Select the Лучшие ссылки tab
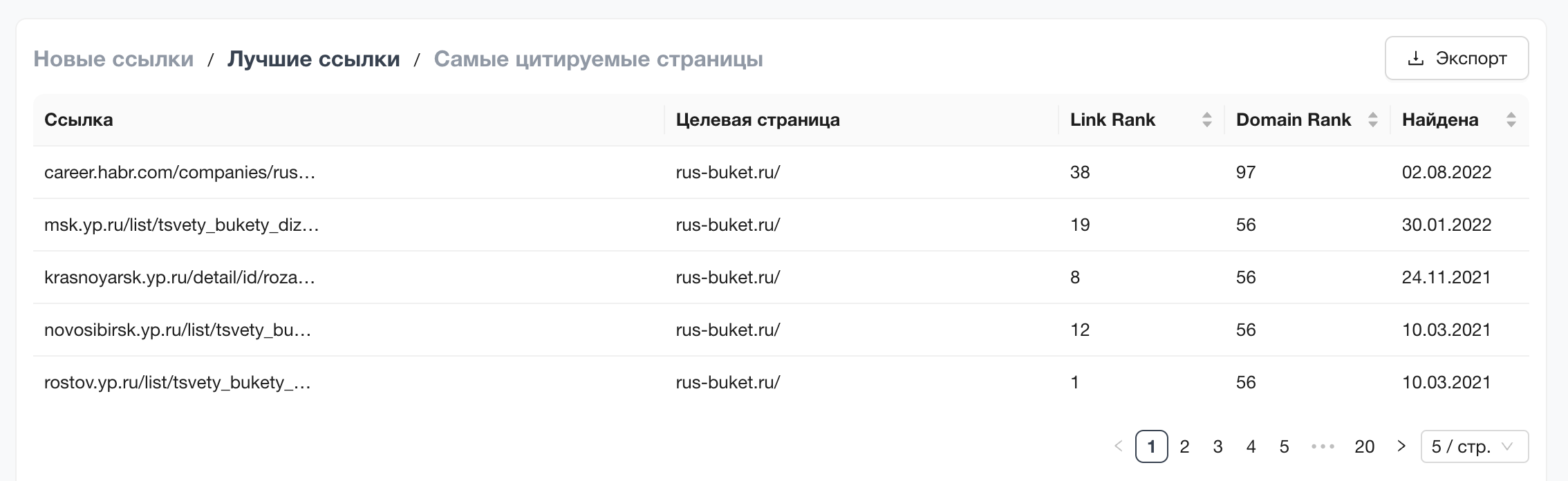Image resolution: width=1568 pixels, height=481 pixels. coord(313,59)
